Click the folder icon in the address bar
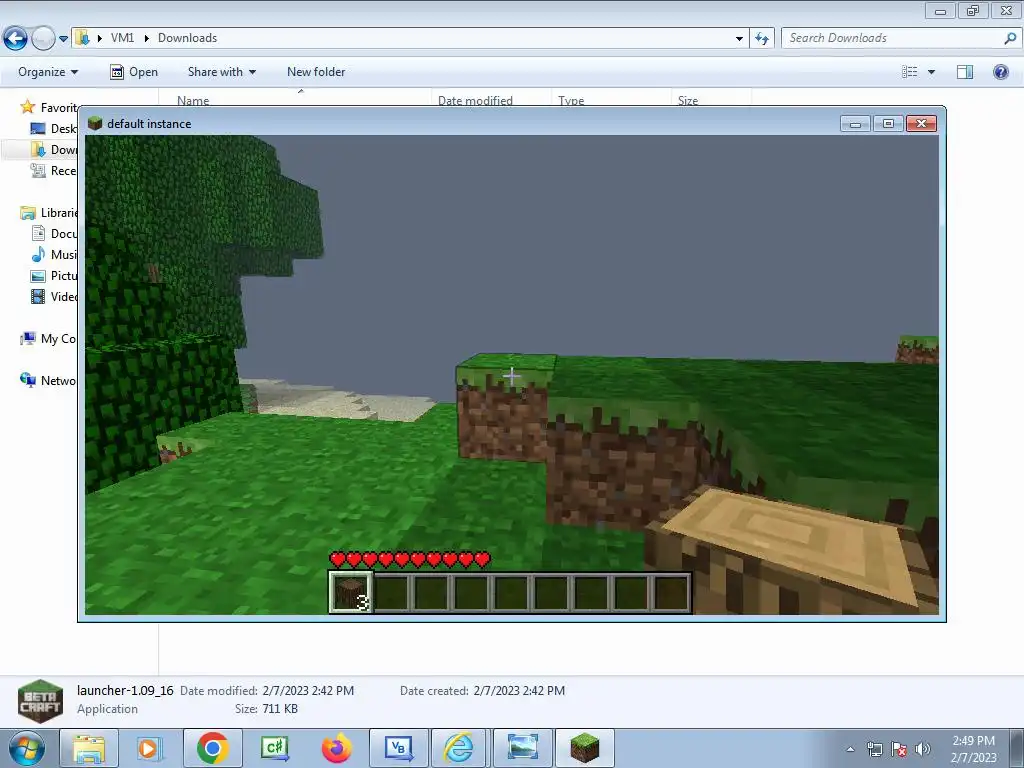The width and height of the screenshot is (1024, 768). pyautogui.click(x=82, y=38)
